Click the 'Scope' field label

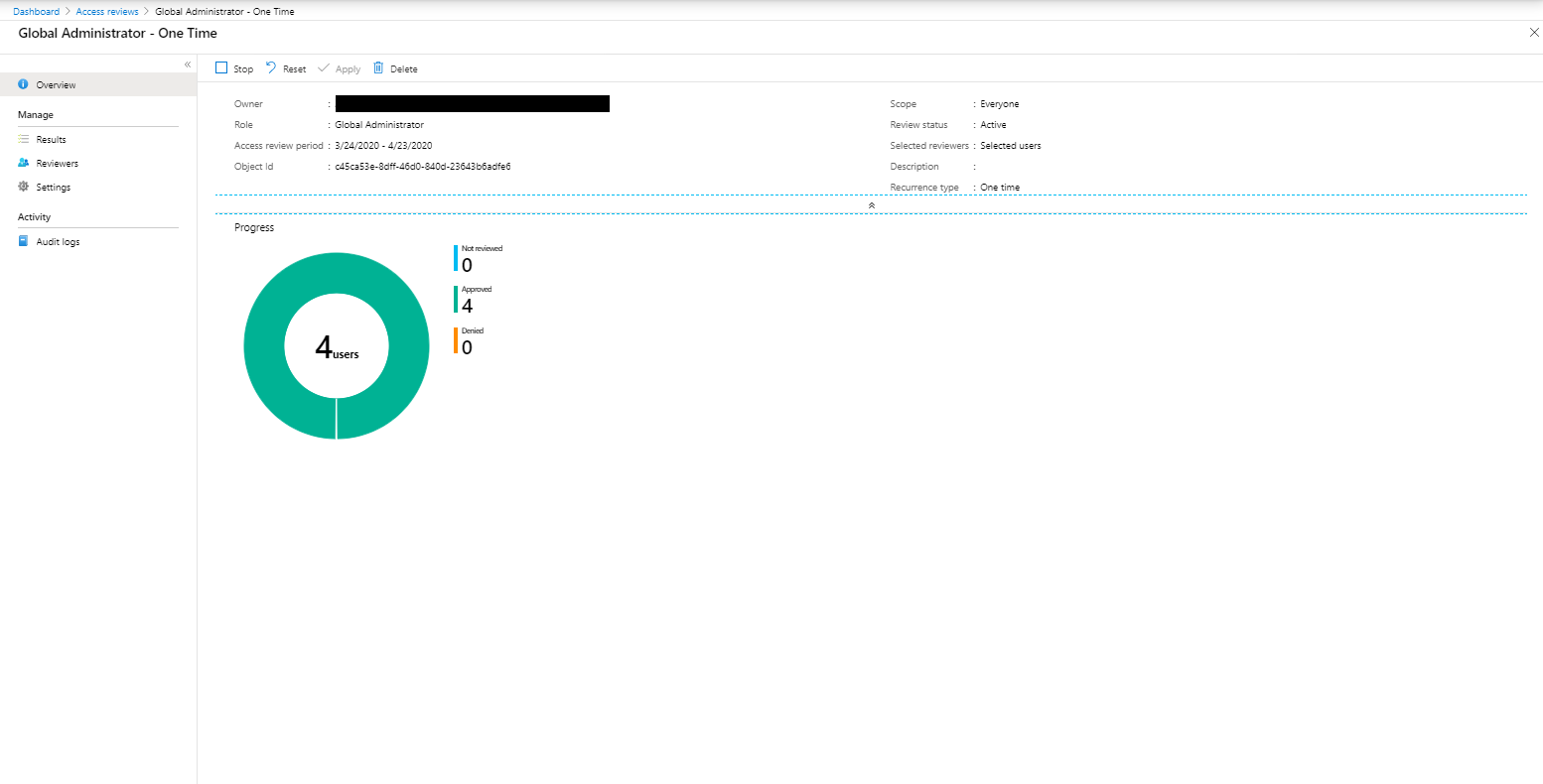(x=903, y=104)
